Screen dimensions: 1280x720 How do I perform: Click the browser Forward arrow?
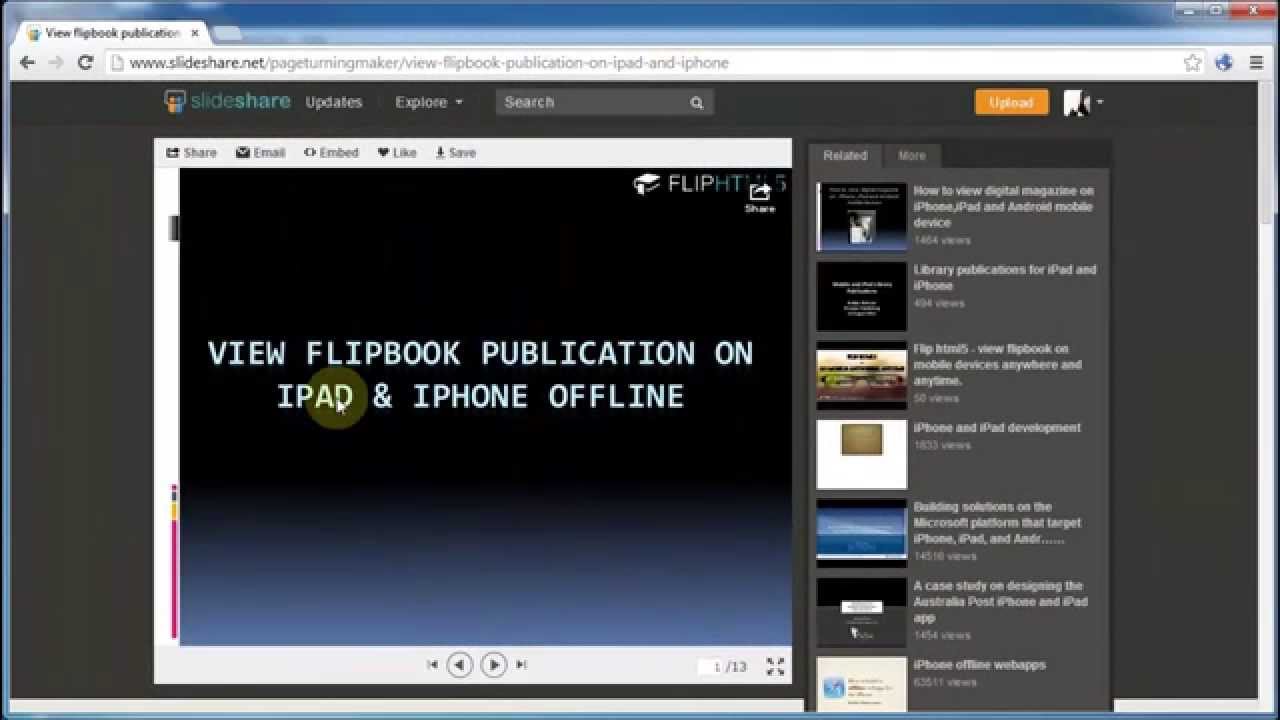click(56, 62)
